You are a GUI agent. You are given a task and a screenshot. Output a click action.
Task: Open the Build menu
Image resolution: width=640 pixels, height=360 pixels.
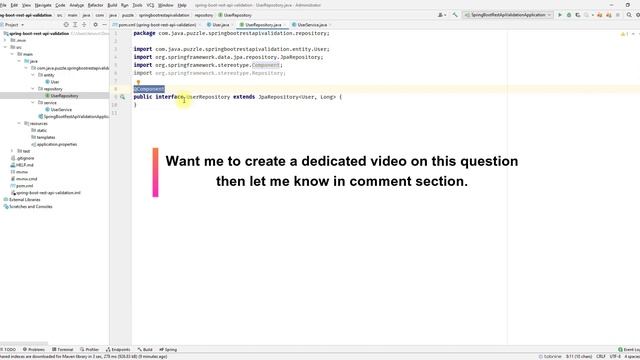click(x=112, y=5)
